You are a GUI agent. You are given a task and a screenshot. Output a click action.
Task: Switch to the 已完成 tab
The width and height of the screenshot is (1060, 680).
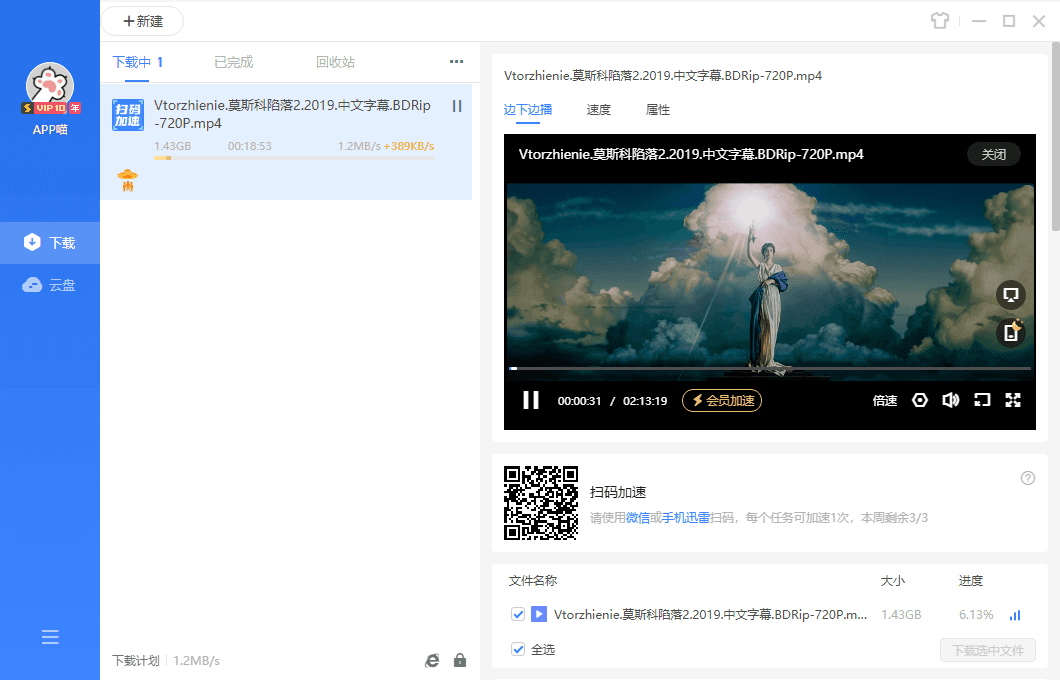234,62
